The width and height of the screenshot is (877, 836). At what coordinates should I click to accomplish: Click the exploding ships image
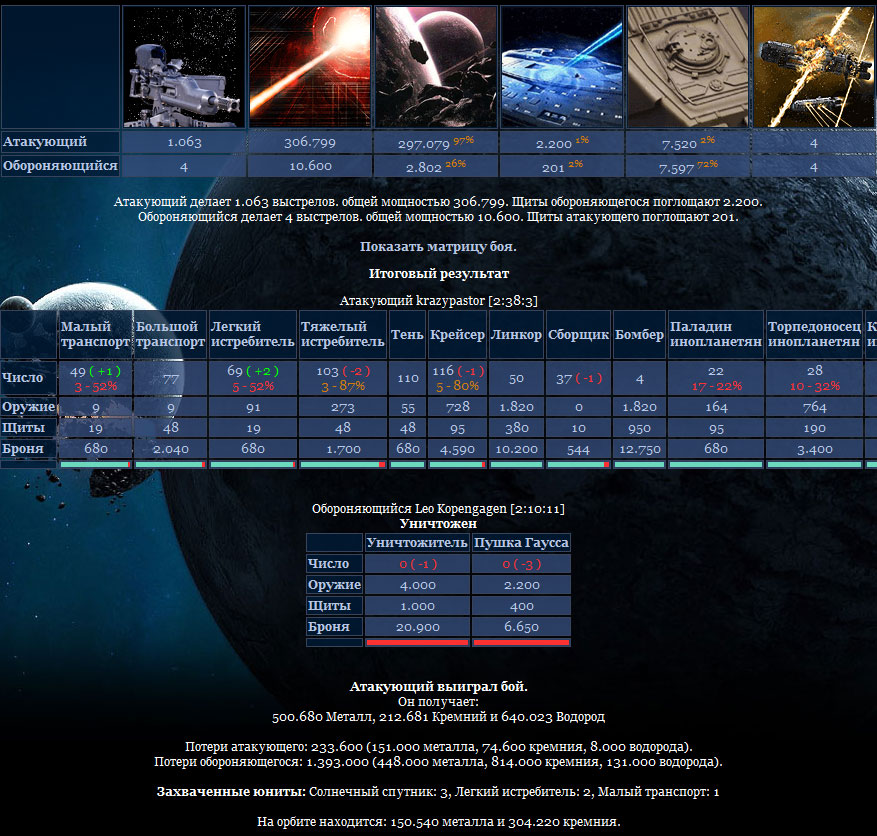pos(814,67)
